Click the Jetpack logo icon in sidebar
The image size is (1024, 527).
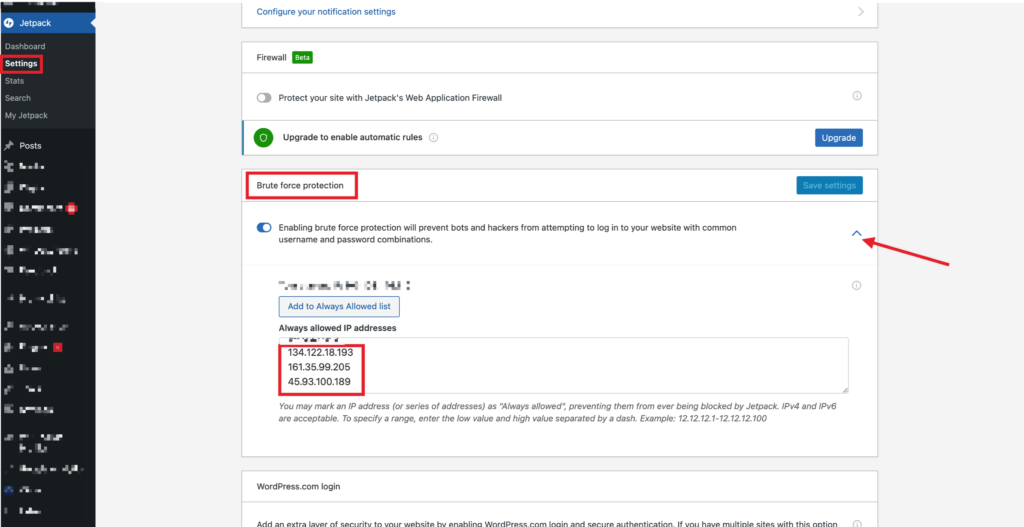pyautogui.click(x=9, y=23)
